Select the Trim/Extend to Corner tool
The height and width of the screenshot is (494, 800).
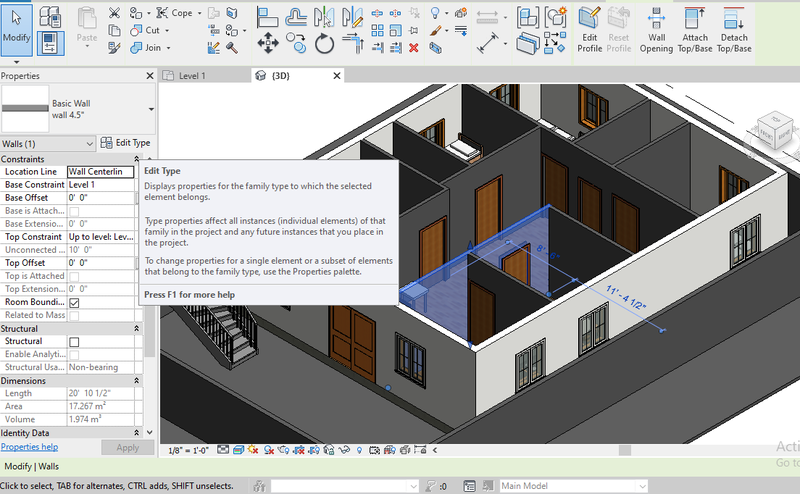pyautogui.click(x=353, y=43)
